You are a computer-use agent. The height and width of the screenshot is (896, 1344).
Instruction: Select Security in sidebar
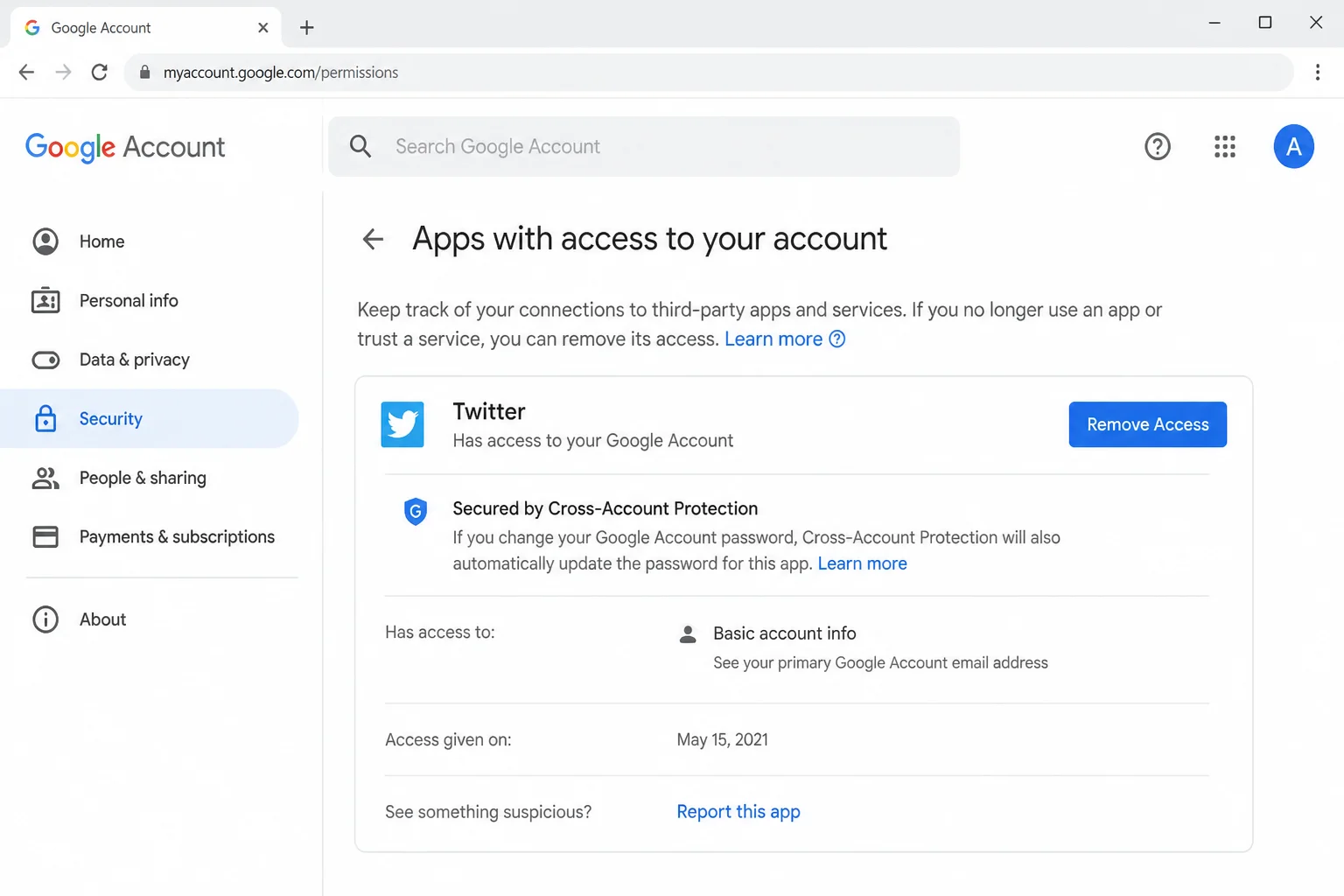pyautogui.click(x=149, y=418)
